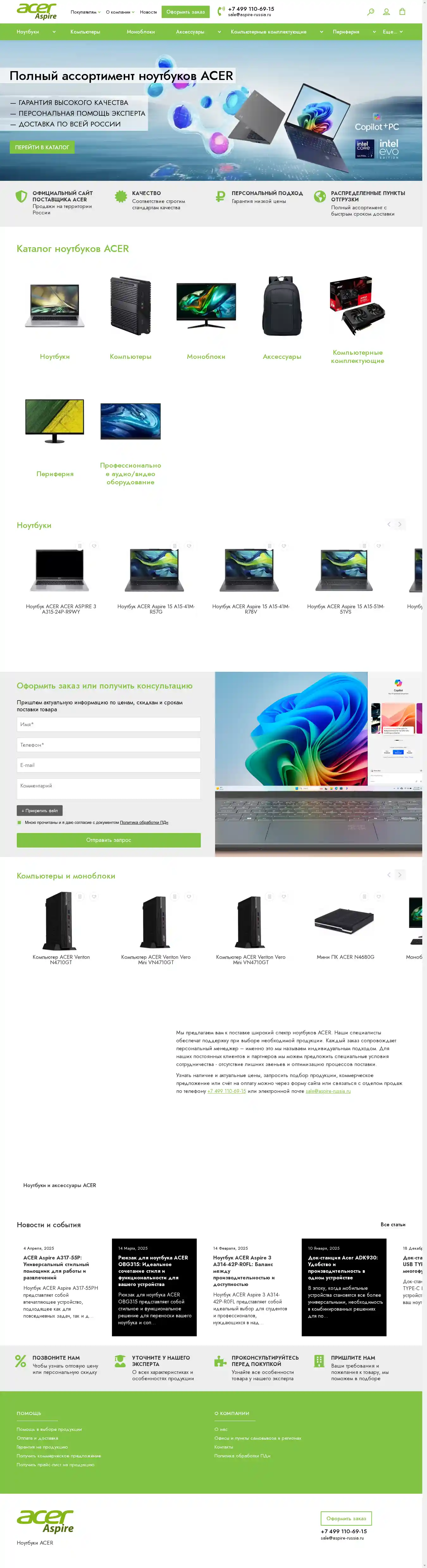Expand the Еще... menu
Image resolution: width=427 pixels, height=1568 pixels.
393,32
